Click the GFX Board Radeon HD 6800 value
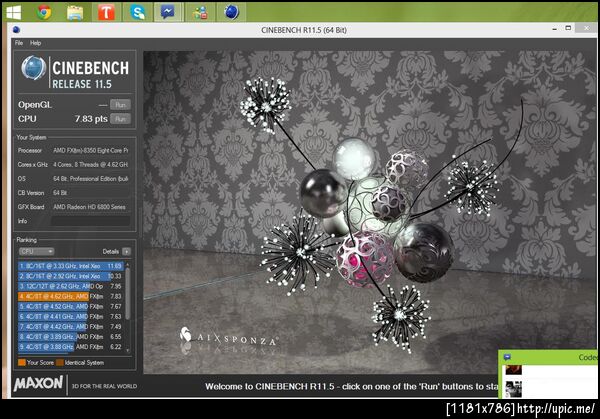Image resolution: width=600 pixels, height=419 pixels. coord(90,207)
